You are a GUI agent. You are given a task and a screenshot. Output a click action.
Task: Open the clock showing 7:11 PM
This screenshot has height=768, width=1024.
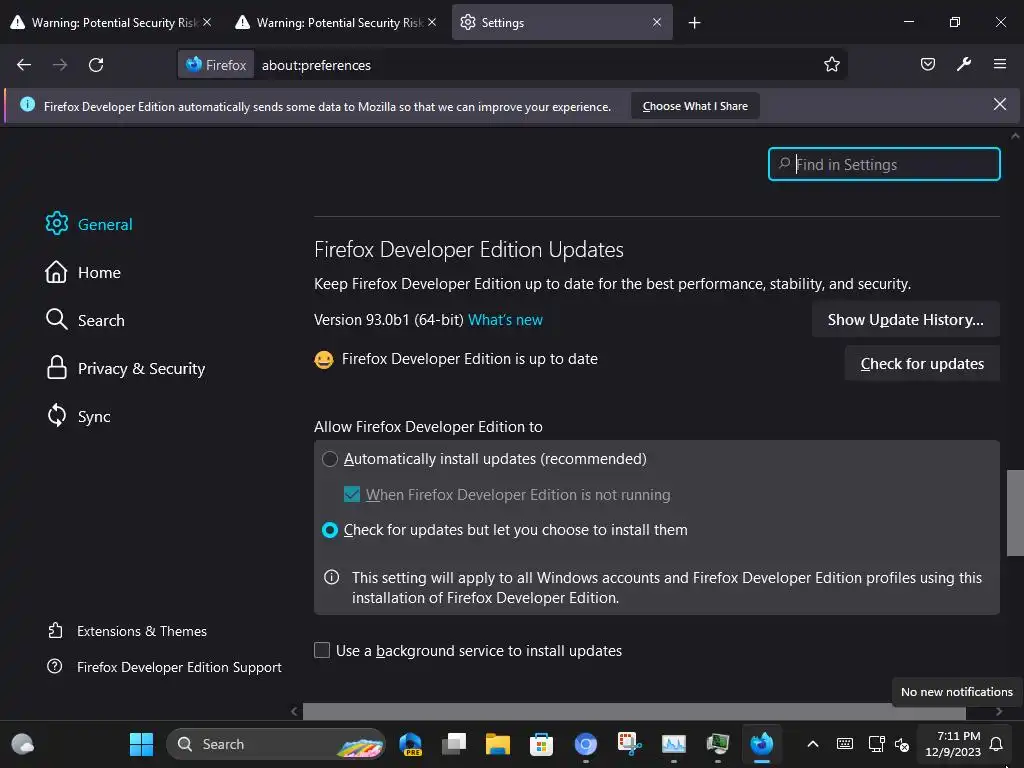pos(953,744)
